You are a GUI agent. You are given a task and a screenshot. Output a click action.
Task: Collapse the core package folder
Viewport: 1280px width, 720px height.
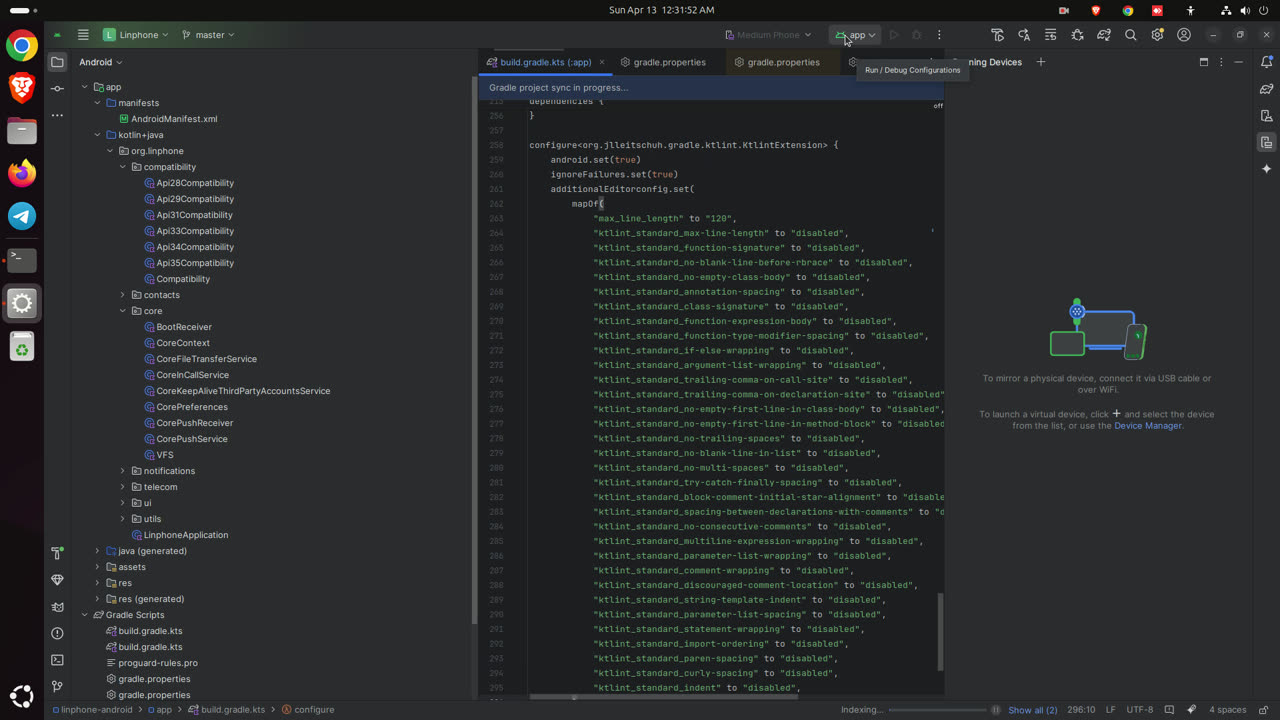(x=123, y=311)
